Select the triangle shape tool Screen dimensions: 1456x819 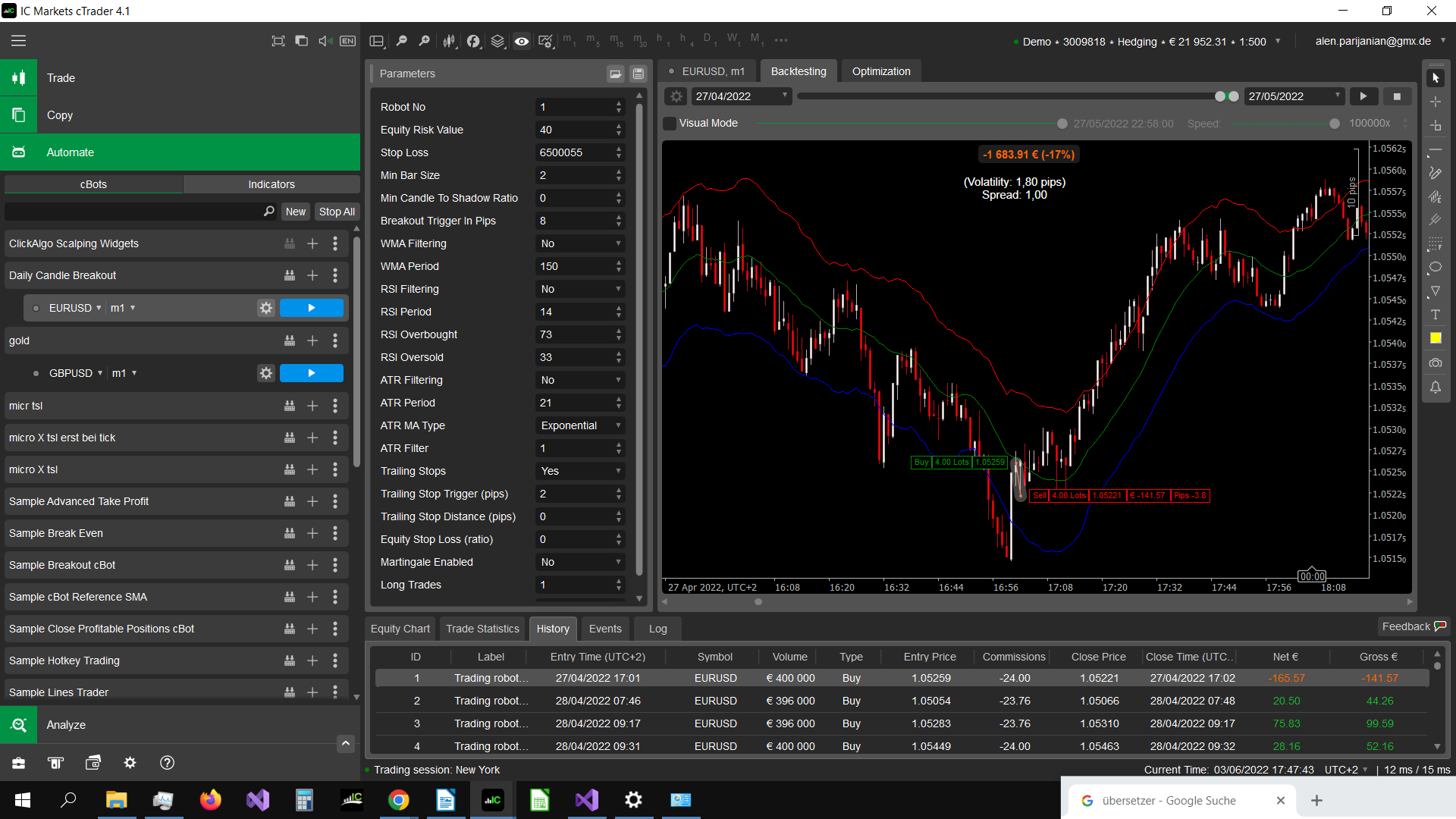(1435, 290)
